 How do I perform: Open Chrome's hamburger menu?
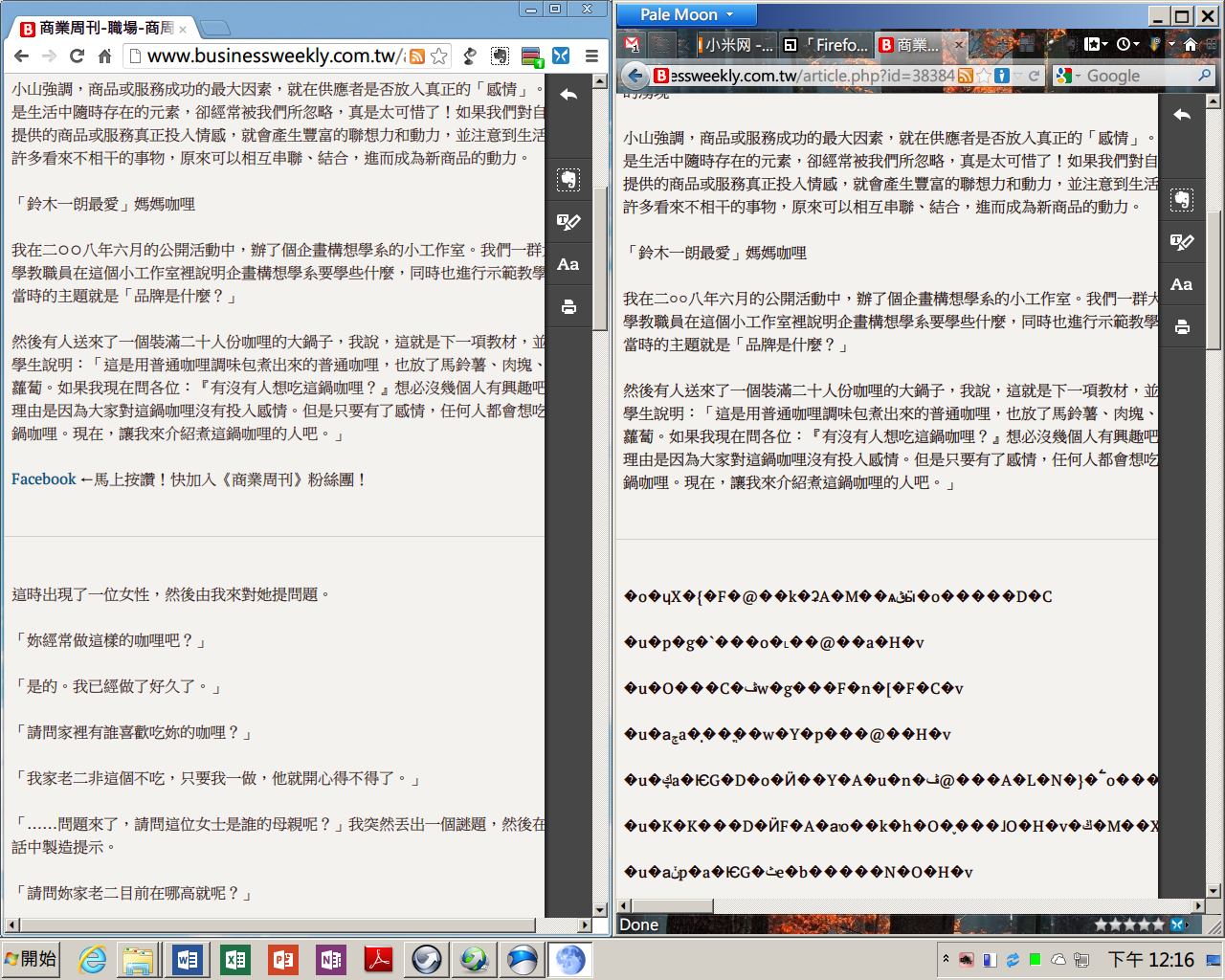[591, 56]
